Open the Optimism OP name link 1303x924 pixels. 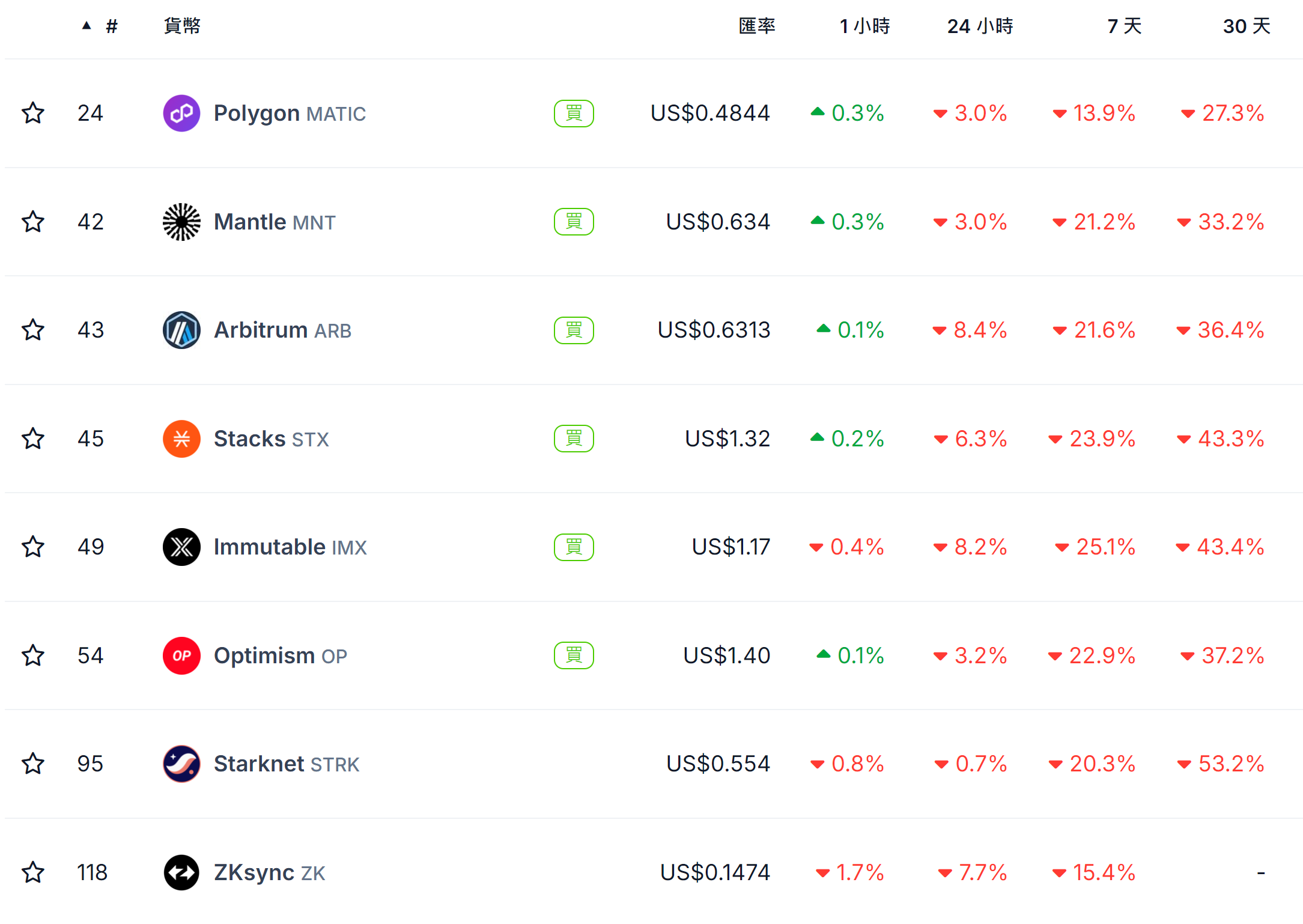(x=280, y=655)
